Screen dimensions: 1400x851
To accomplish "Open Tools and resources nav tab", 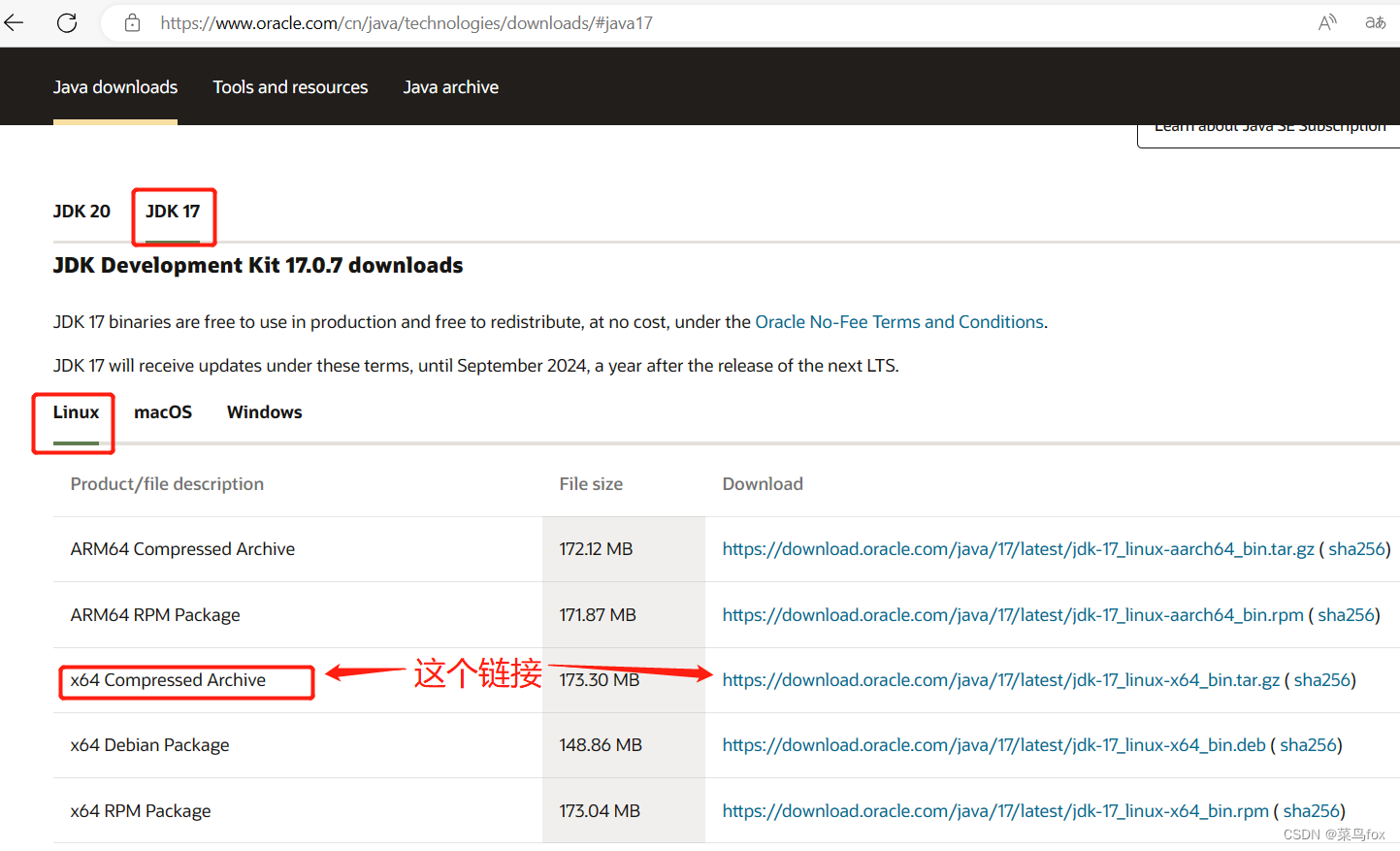I will [x=290, y=87].
